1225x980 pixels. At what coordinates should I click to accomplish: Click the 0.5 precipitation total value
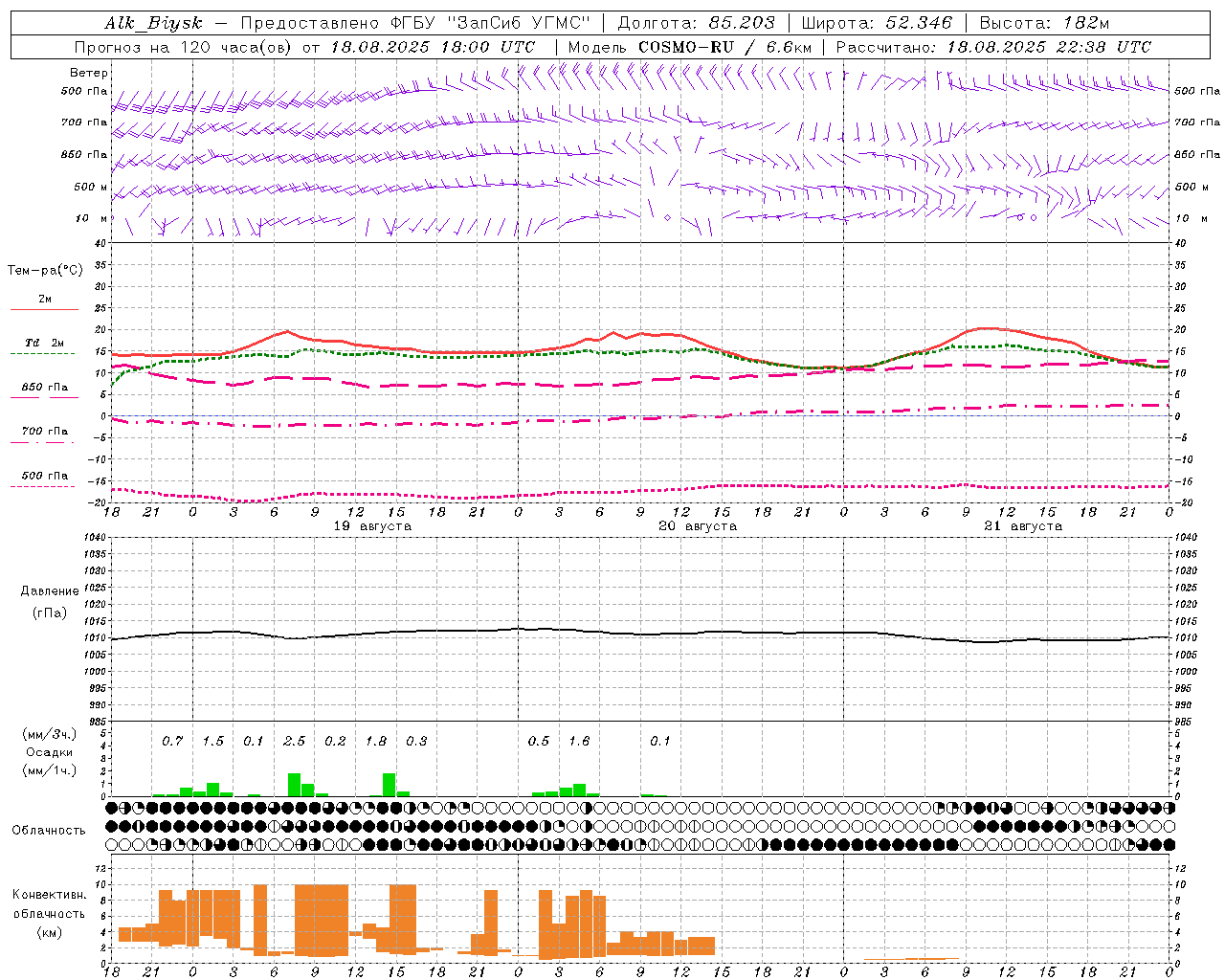(539, 741)
